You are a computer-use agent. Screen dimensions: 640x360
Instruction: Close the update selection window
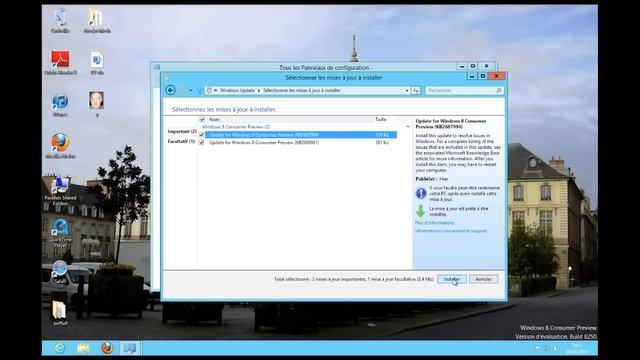click(x=496, y=76)
